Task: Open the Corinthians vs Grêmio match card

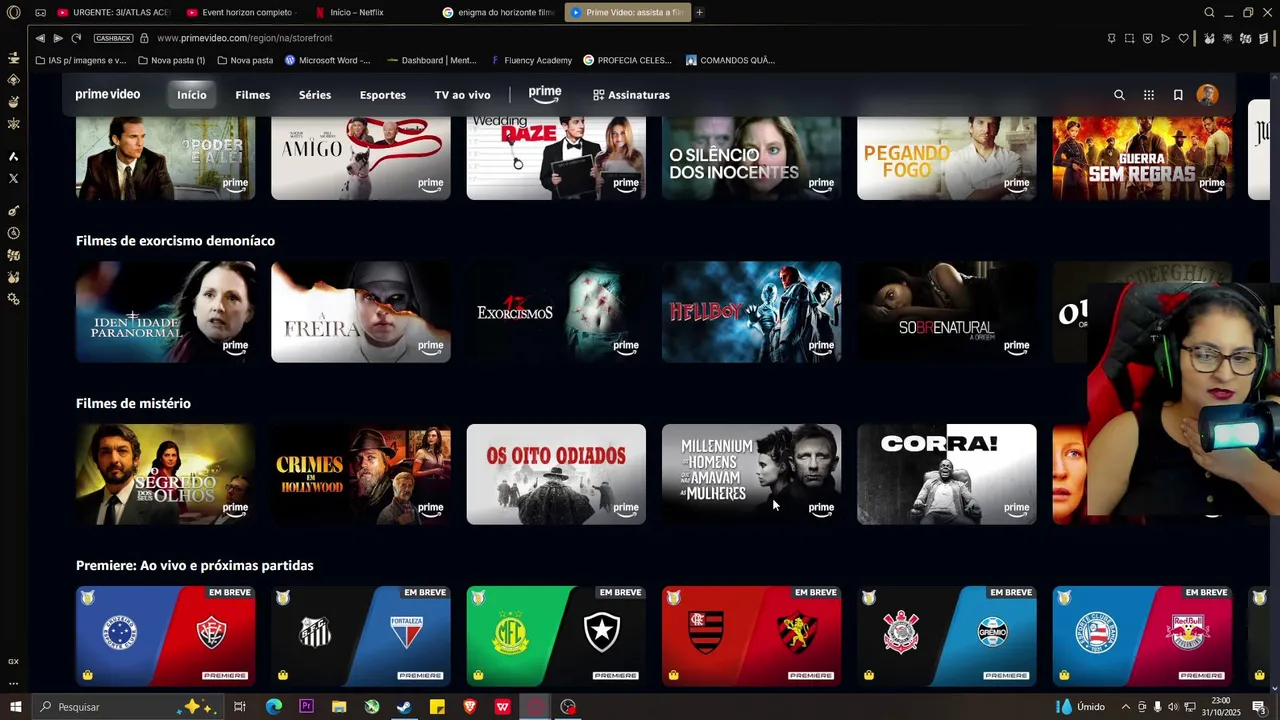Action: tap(947, 636)
